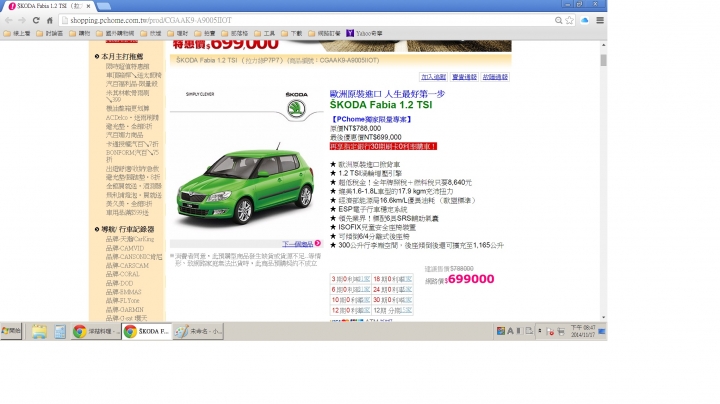The image size is (720, 404).
Task: Click the round Škoda logo emblem
Action: point(296,109)
